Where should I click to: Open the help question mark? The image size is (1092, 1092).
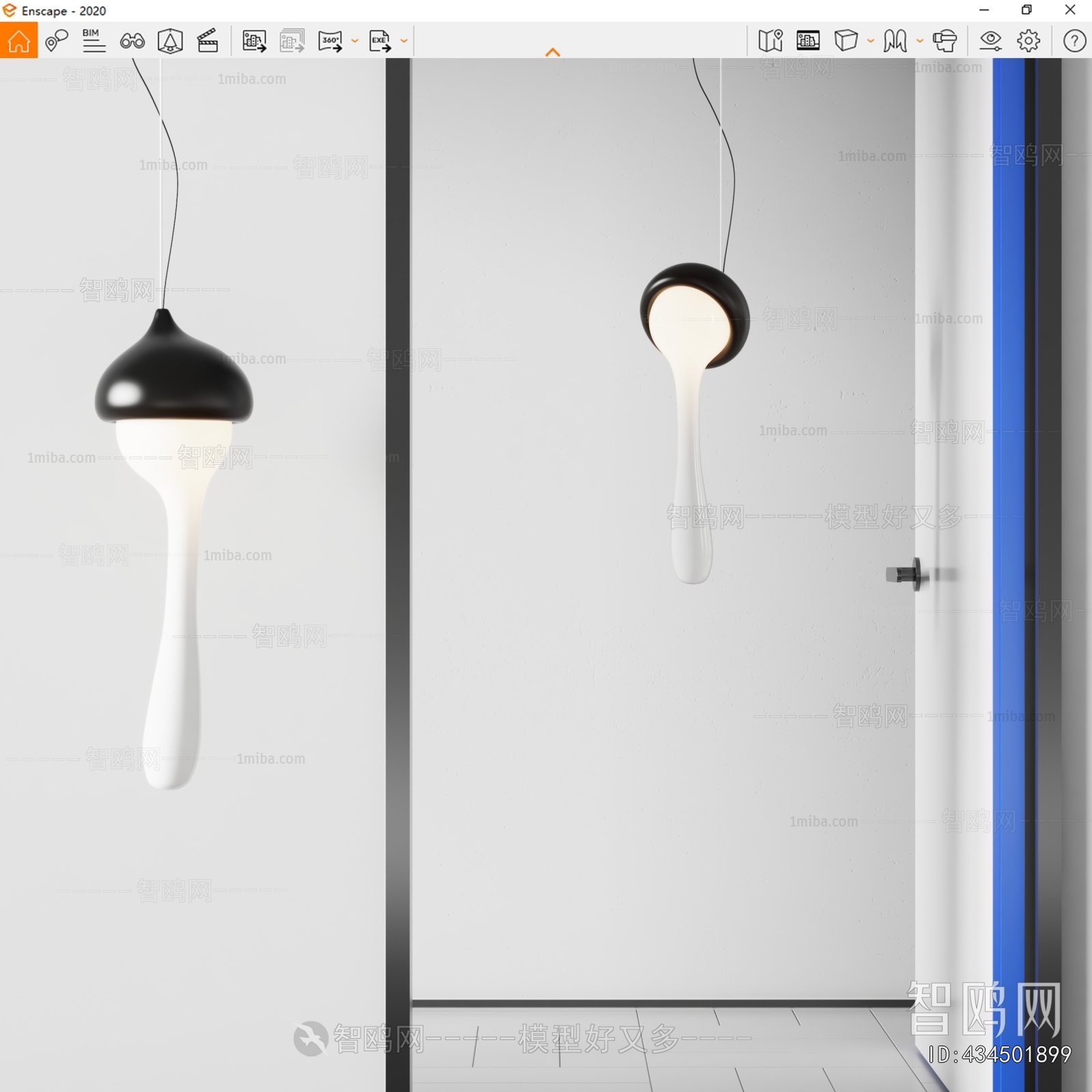[x=1074, y=41]
